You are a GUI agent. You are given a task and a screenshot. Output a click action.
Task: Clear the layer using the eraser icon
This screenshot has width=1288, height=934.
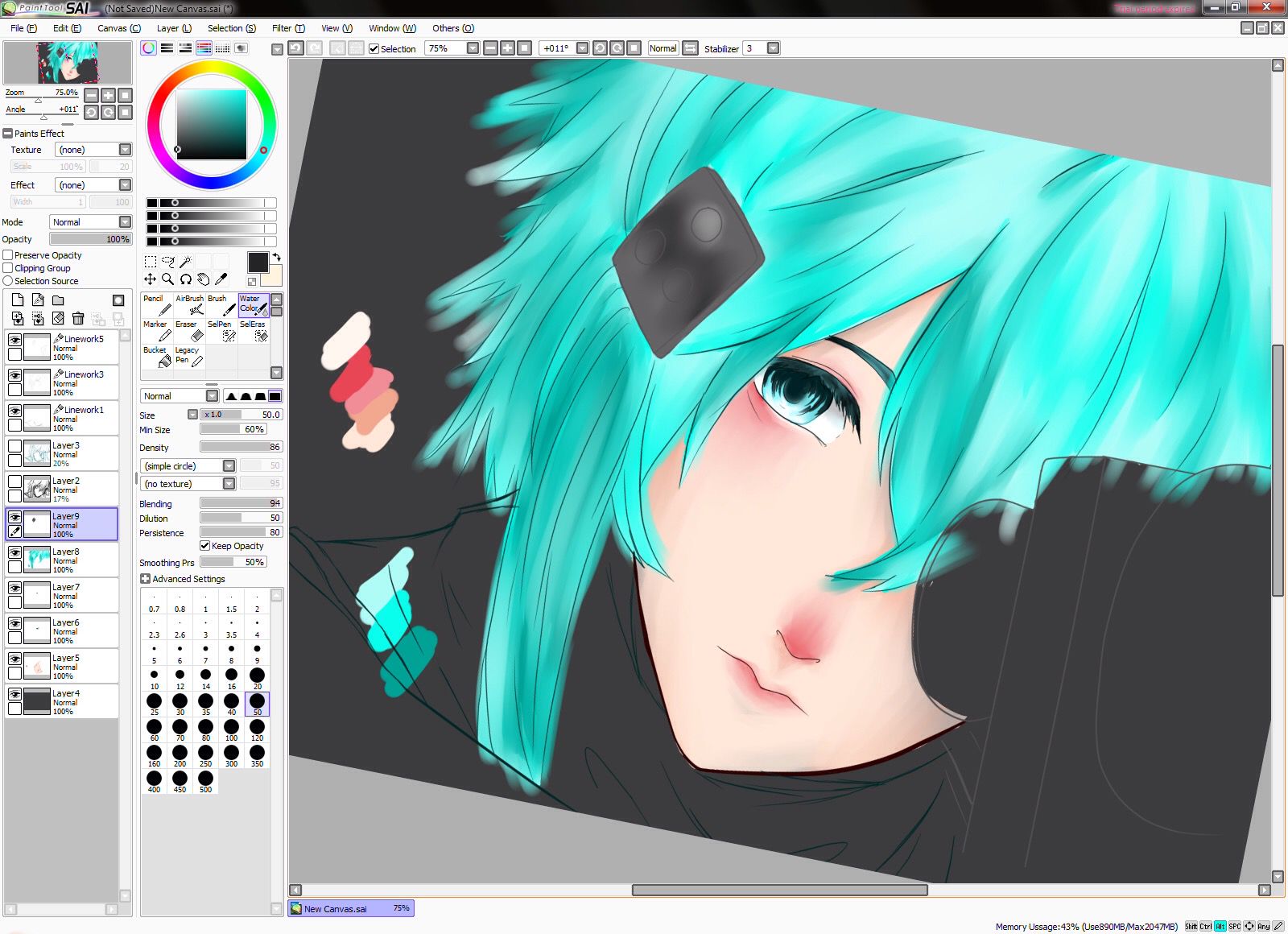[58, 319]
